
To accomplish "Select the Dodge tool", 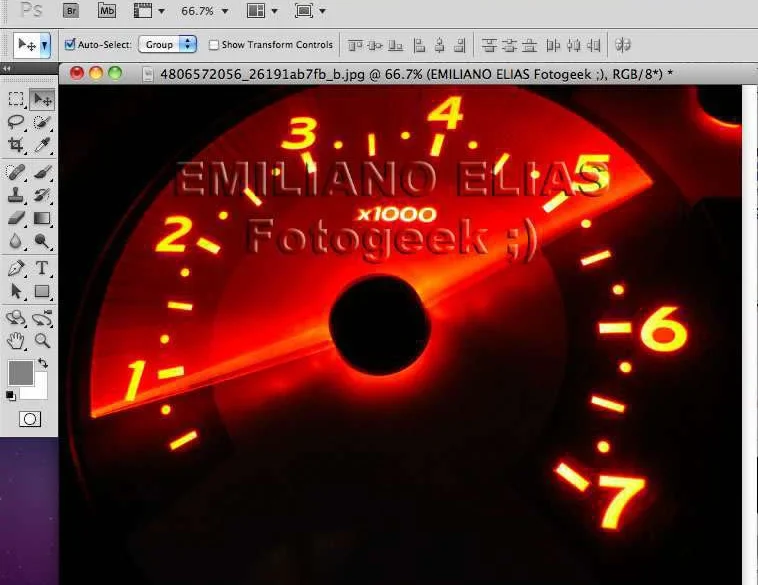I will (x=42, y=241).
